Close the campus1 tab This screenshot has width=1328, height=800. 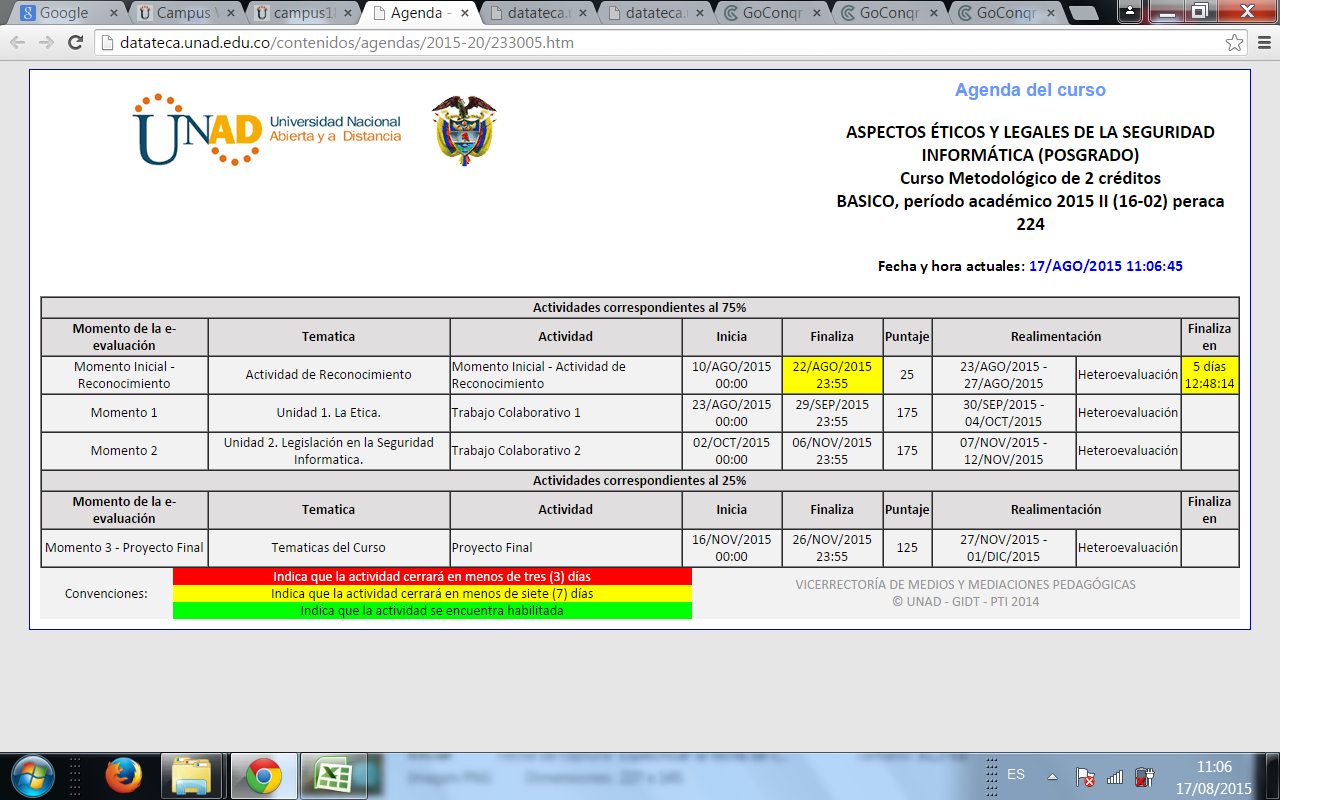coord(346,14)
